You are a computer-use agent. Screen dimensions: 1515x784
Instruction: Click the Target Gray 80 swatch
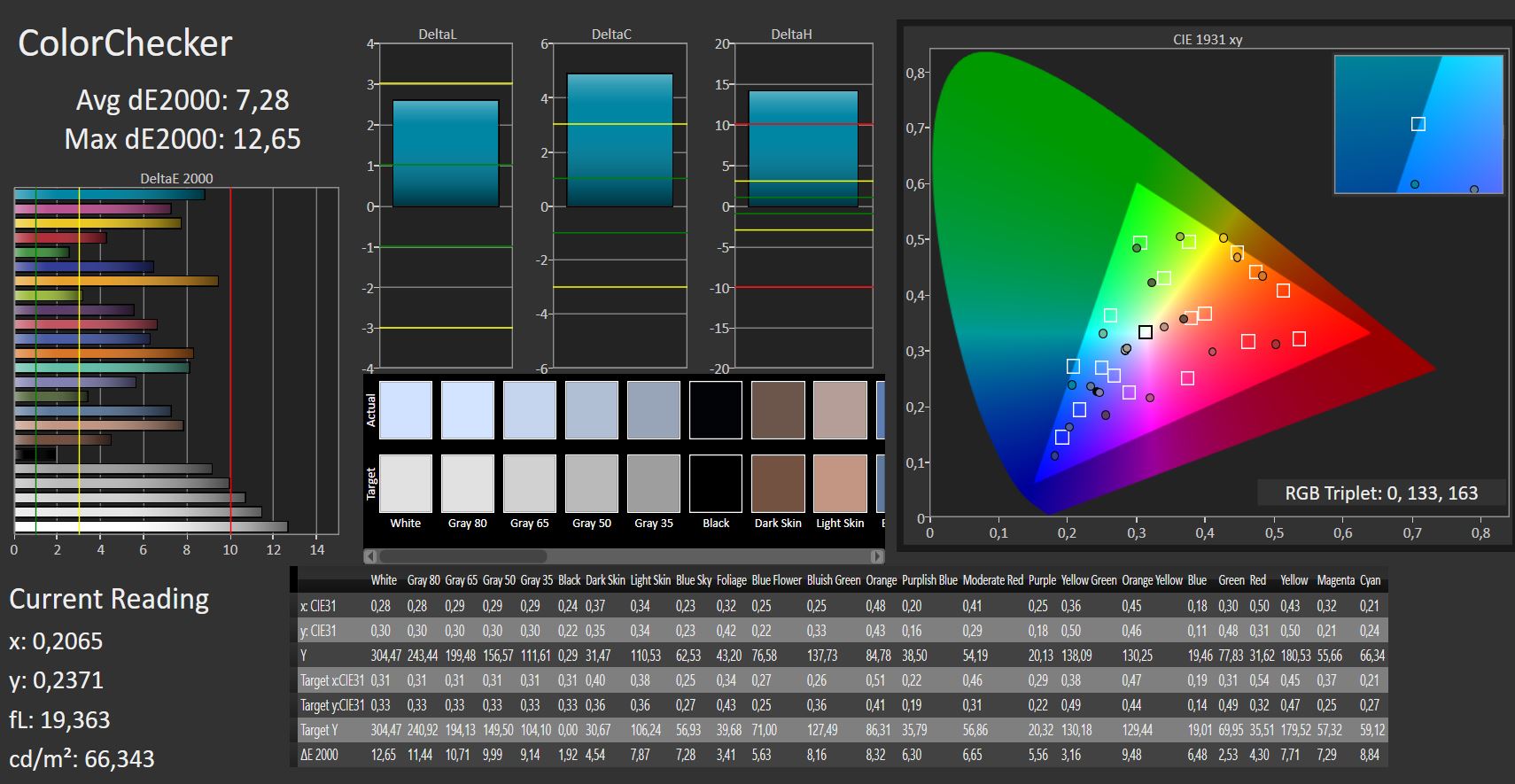coord(468,484)
